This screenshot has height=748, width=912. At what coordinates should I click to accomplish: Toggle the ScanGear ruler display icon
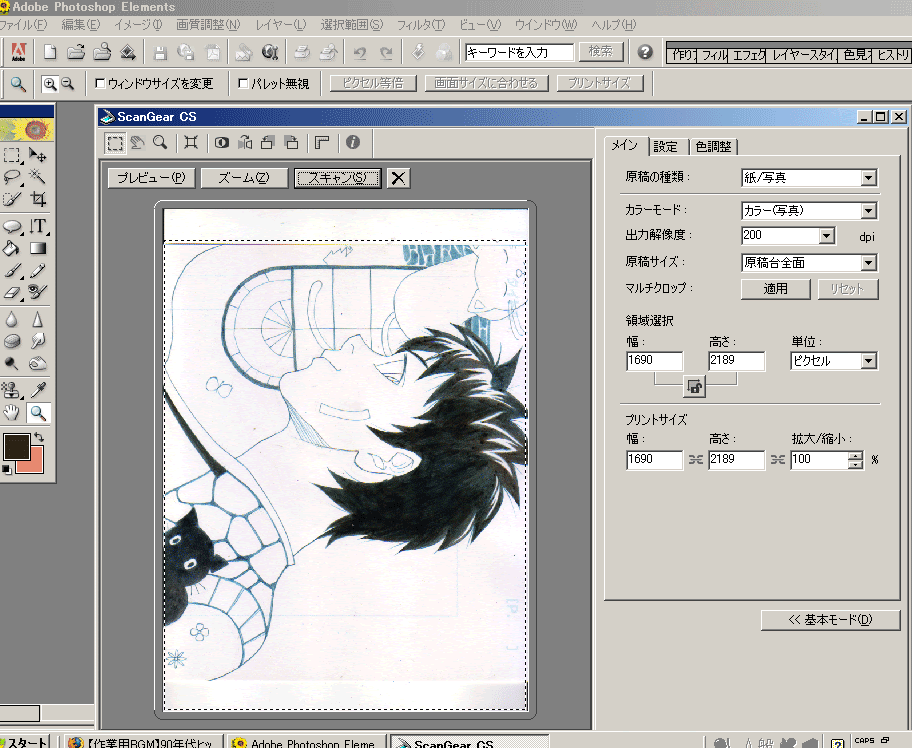pos(322,143)
